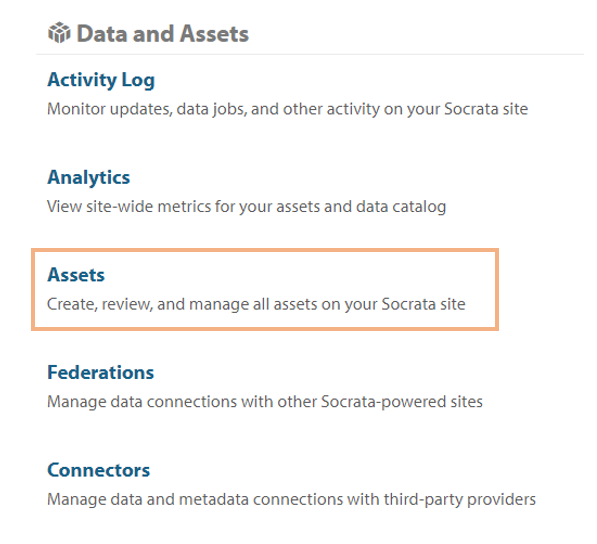Click 'Socrata-powered sites' in the Federations description

point(402,402)
